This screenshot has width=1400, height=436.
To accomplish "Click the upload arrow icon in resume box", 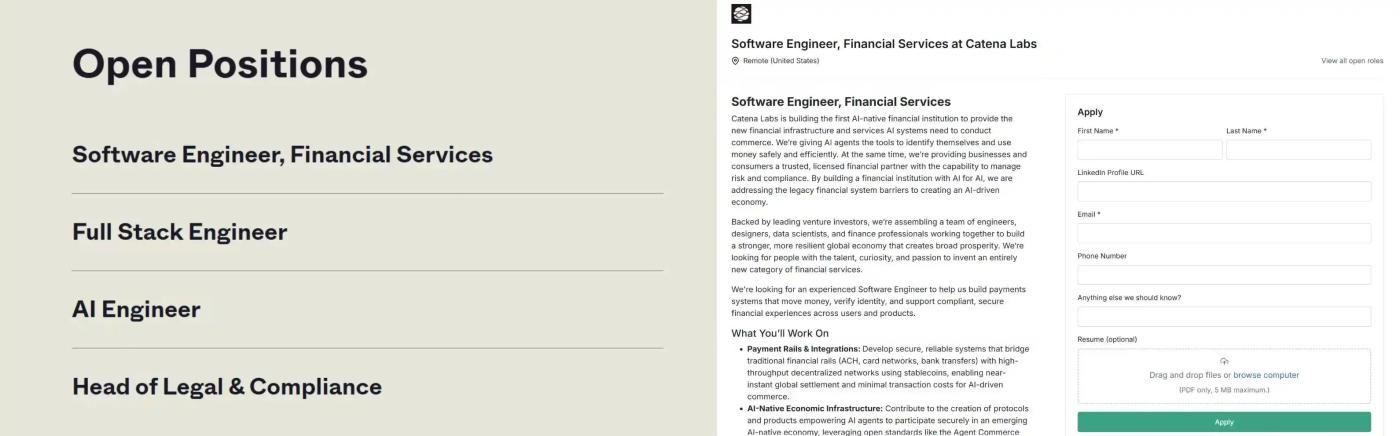I will (x=1224, y=361).
